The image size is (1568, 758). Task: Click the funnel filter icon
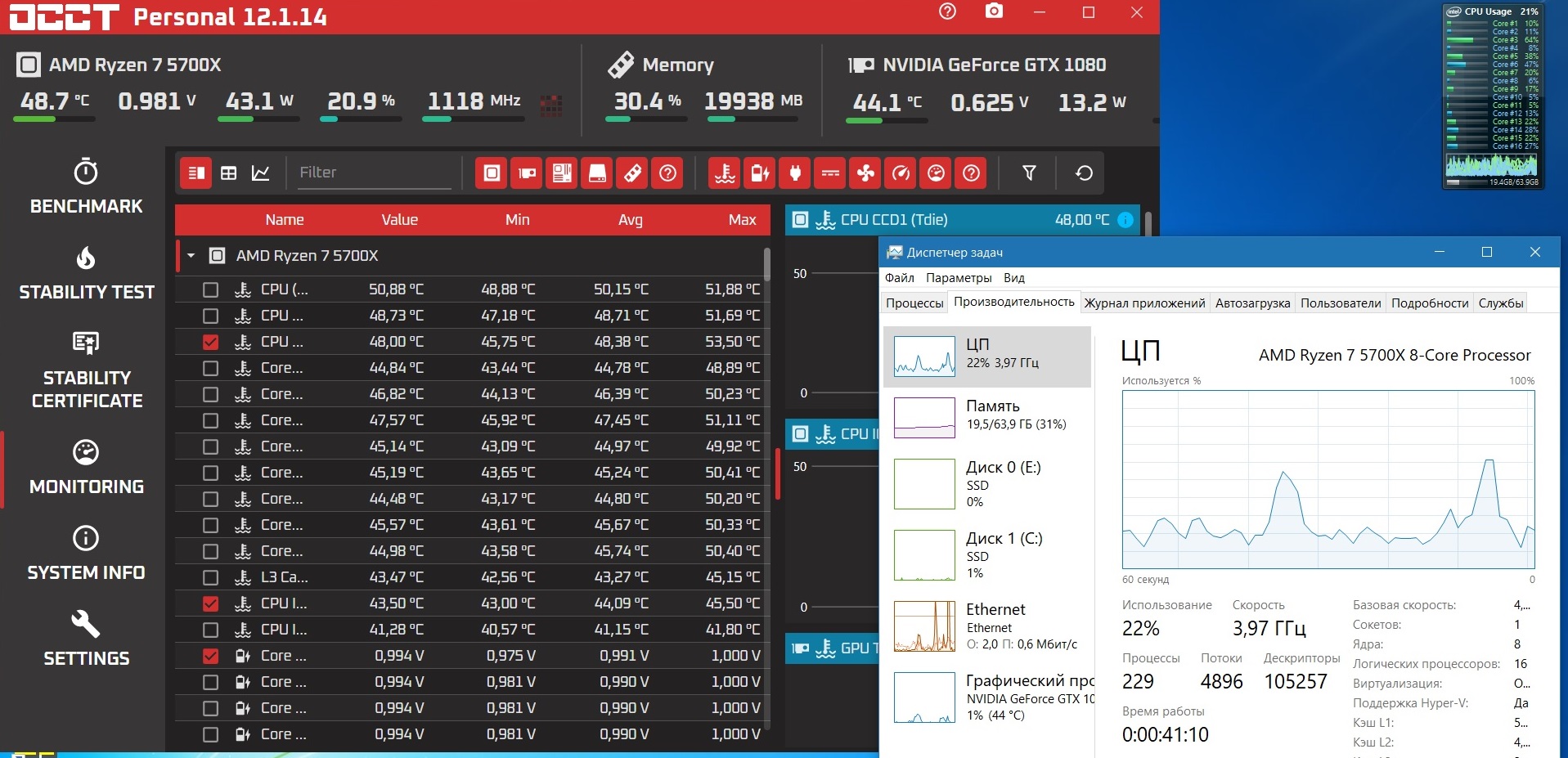1029,173
